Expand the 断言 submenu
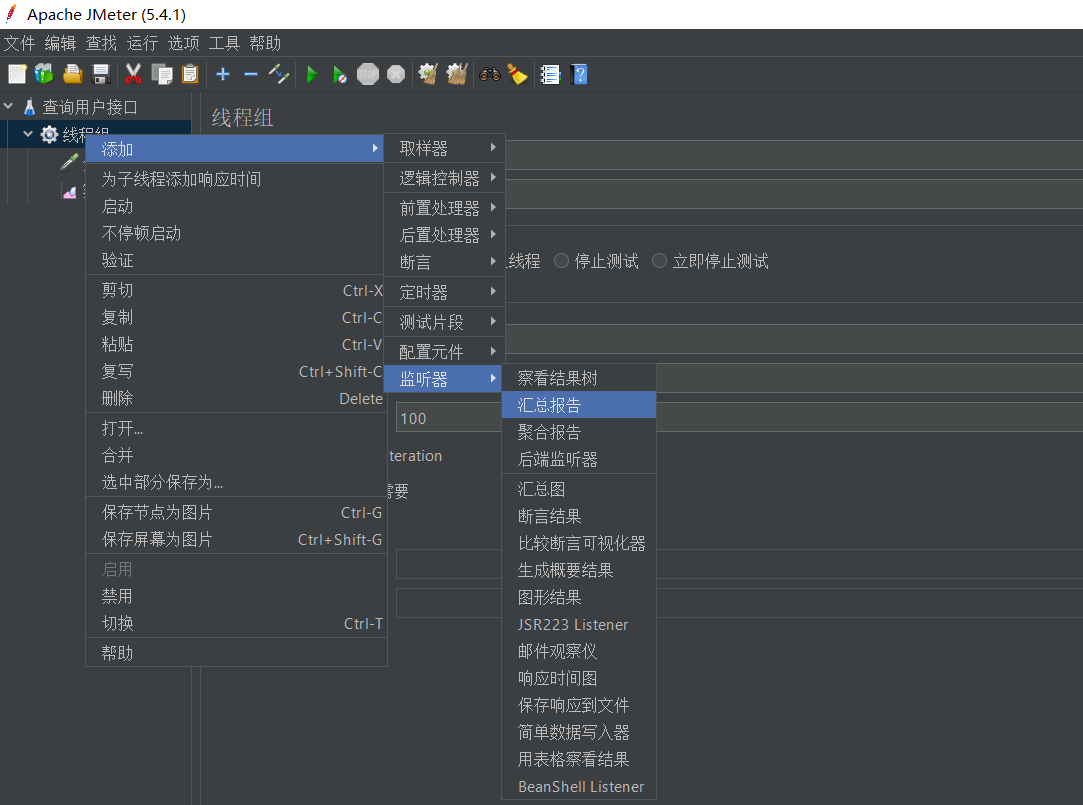The width and height of the screenshot is (1083, 805). pos(445,262)
